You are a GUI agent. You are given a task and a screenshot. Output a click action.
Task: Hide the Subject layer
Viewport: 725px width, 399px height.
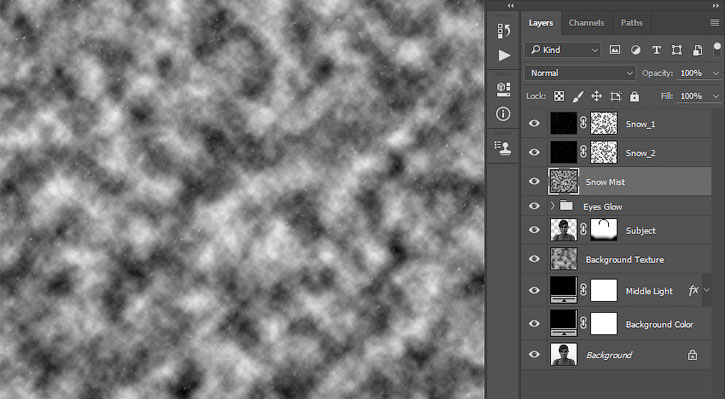[x=534, y=230]
